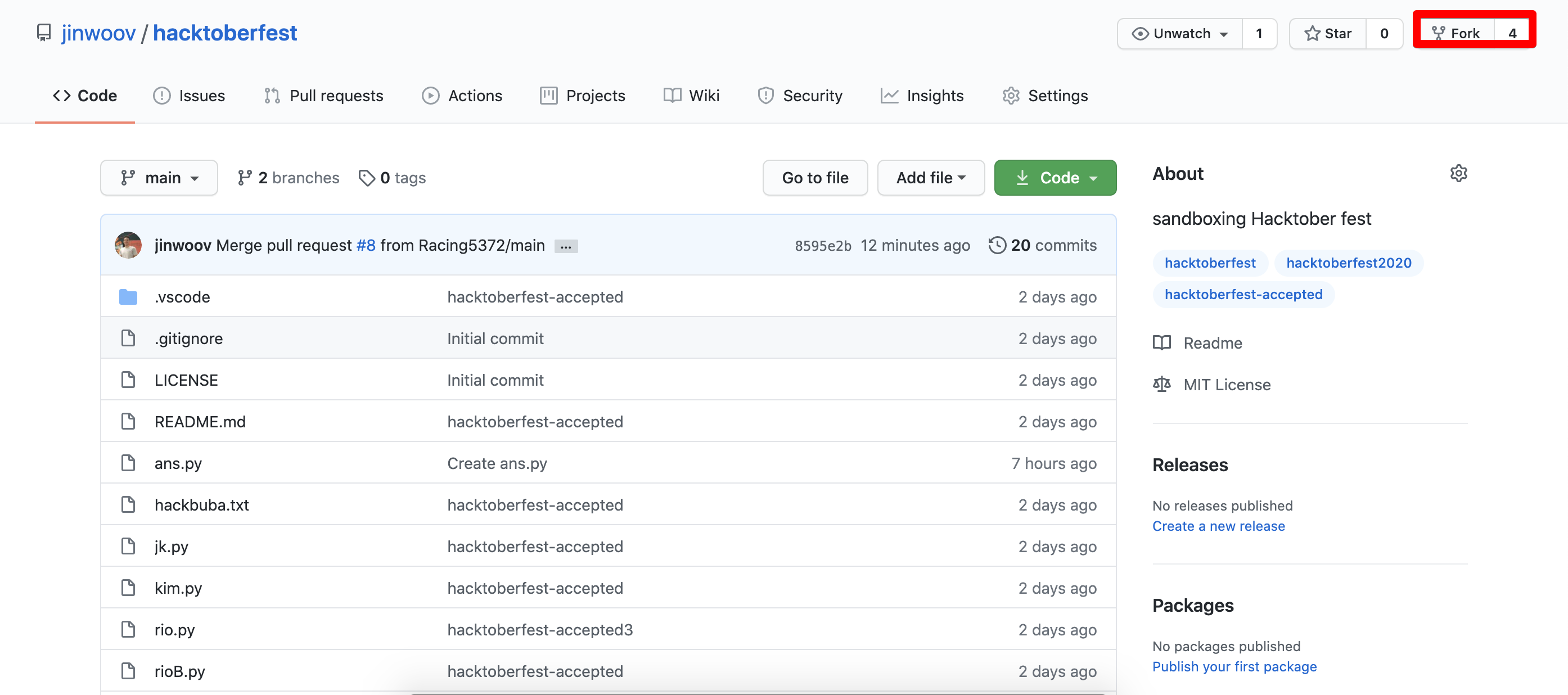The image size is (1568, 695).
Task: Fork the hacktoberfest repository
Action: (x=1456, y=34)
